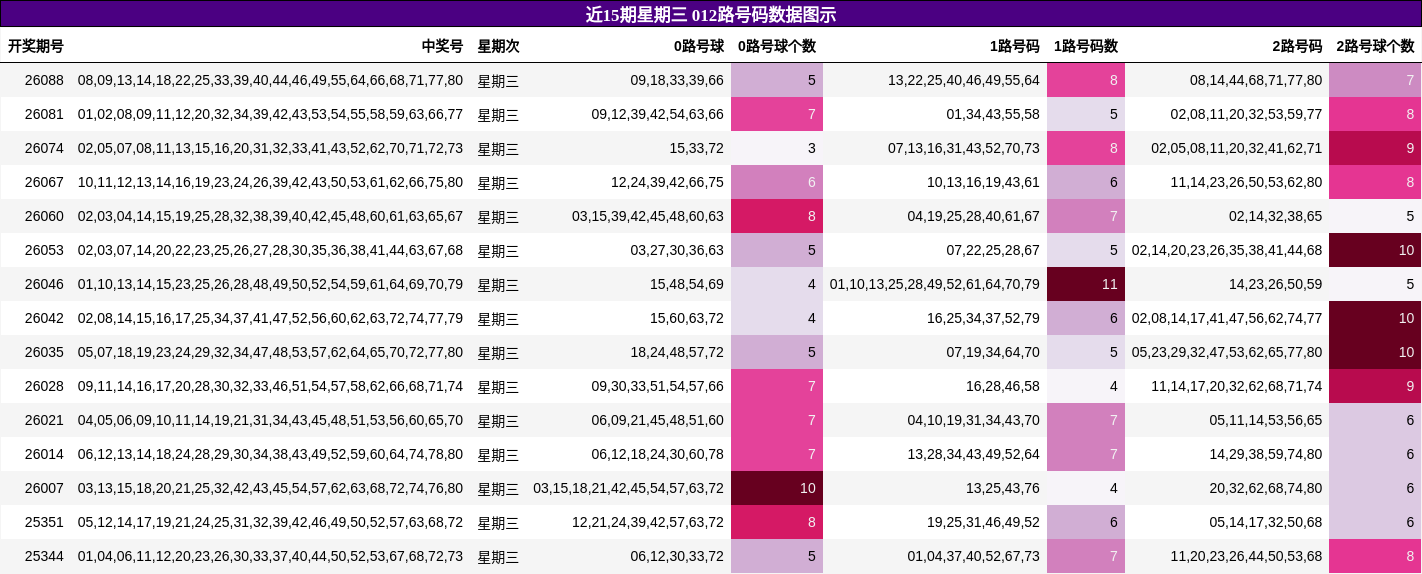Image resolution: width=1422 pixels, height=574 pixels.
Task: Click the 0路号球 column header
Action: click(698, 46)
